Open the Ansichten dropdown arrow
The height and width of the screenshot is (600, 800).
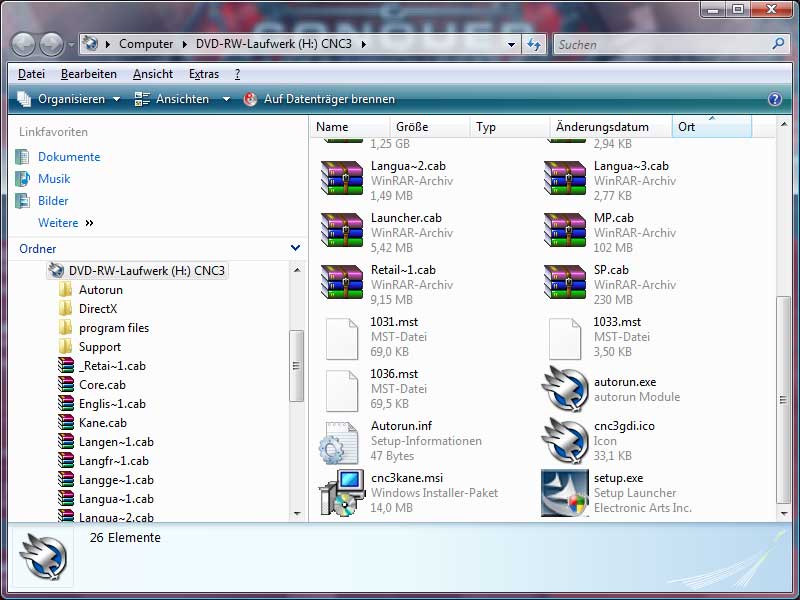(226, 99)
